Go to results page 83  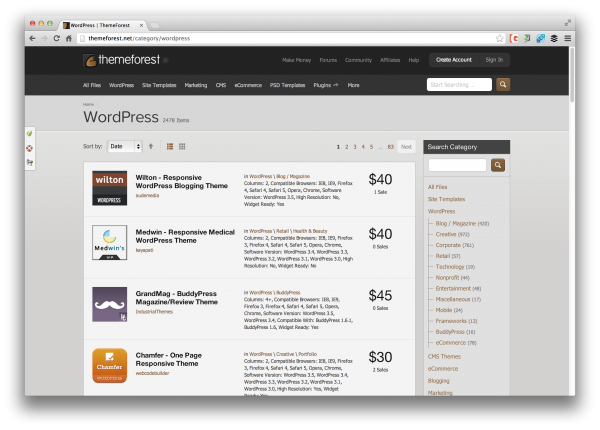coord(390,147)
